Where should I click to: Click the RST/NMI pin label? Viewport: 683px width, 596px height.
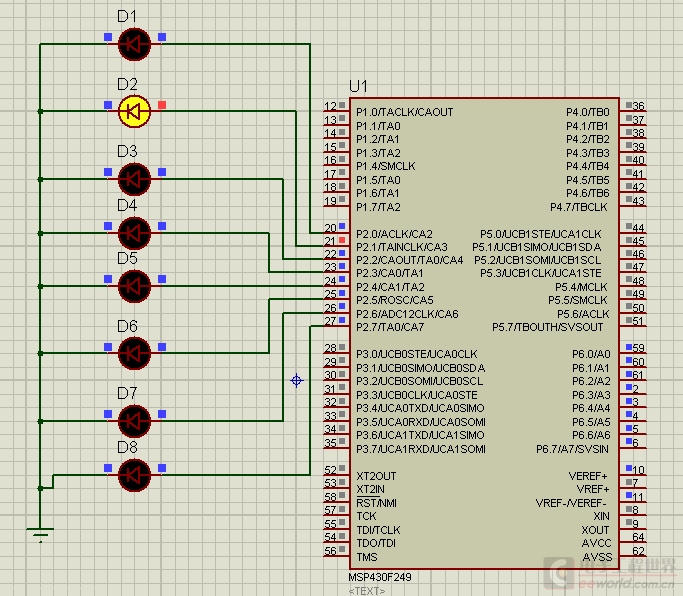coord(376,503)
